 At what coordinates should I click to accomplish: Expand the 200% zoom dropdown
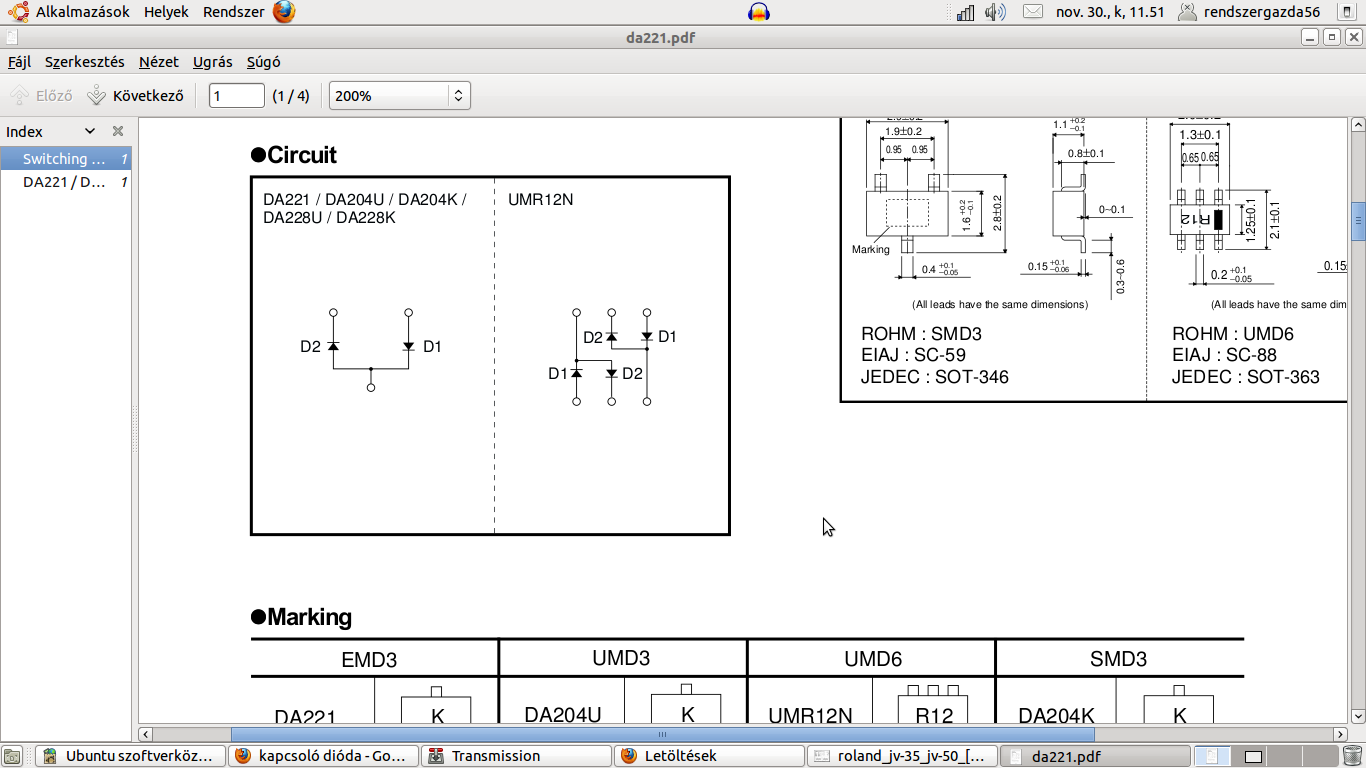[x=399, y=96]
